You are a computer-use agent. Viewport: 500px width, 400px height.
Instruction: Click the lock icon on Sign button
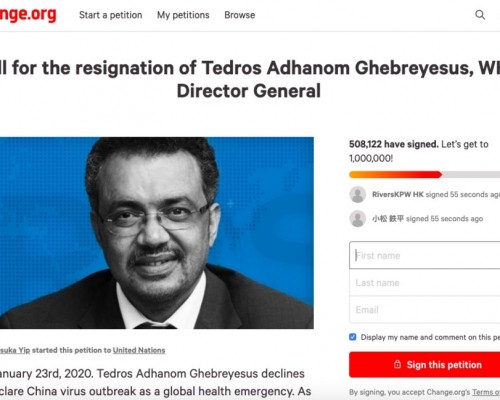click(x=397, y=364)
